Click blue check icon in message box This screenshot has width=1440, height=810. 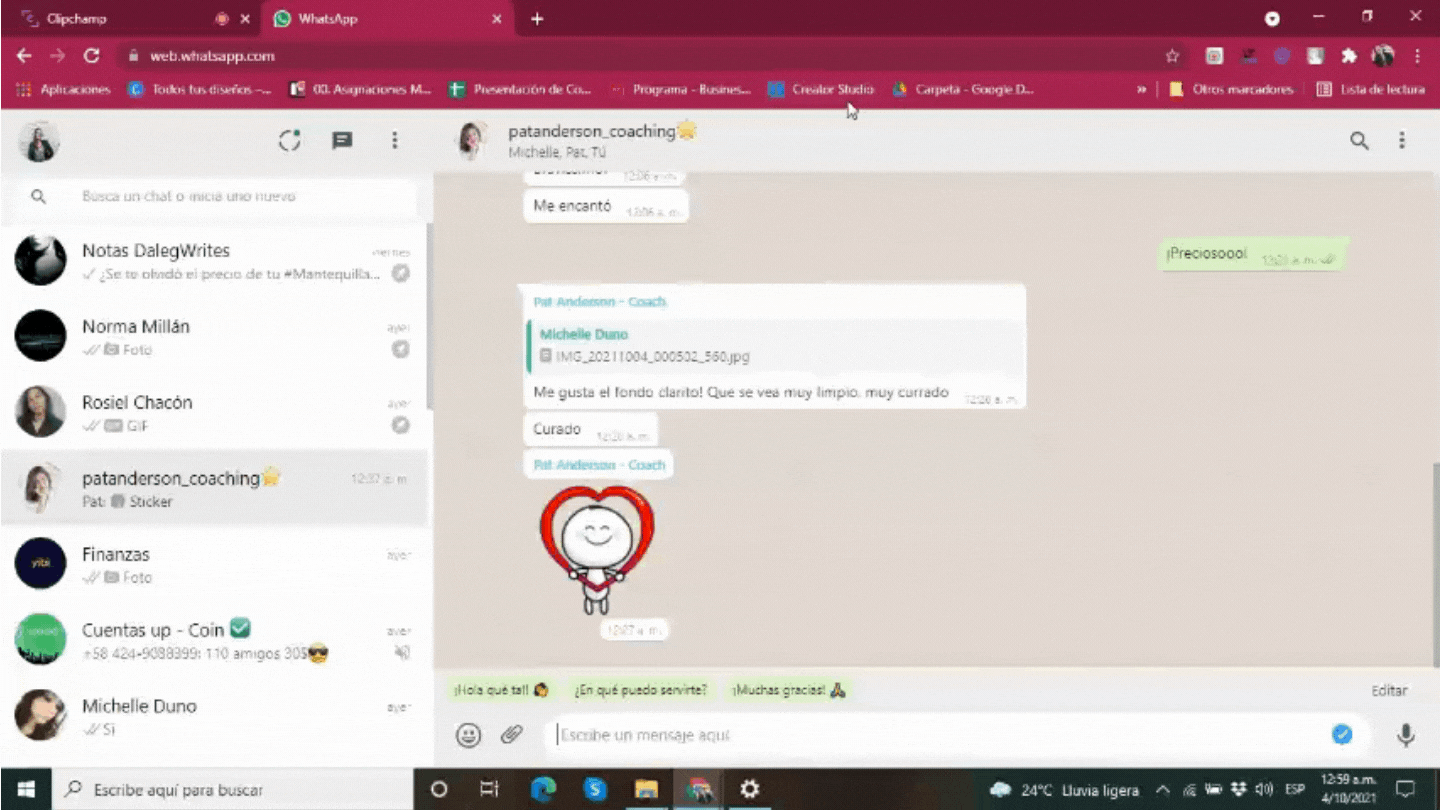click(1342, 735)
